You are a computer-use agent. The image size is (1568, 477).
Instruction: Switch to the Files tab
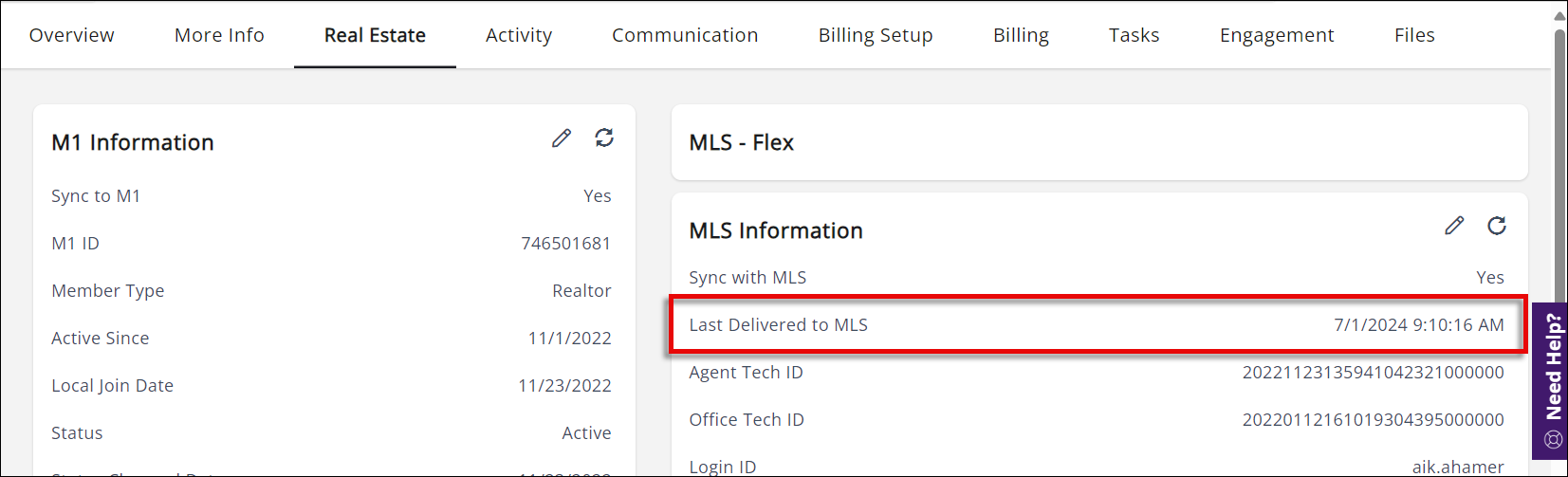1414,35
